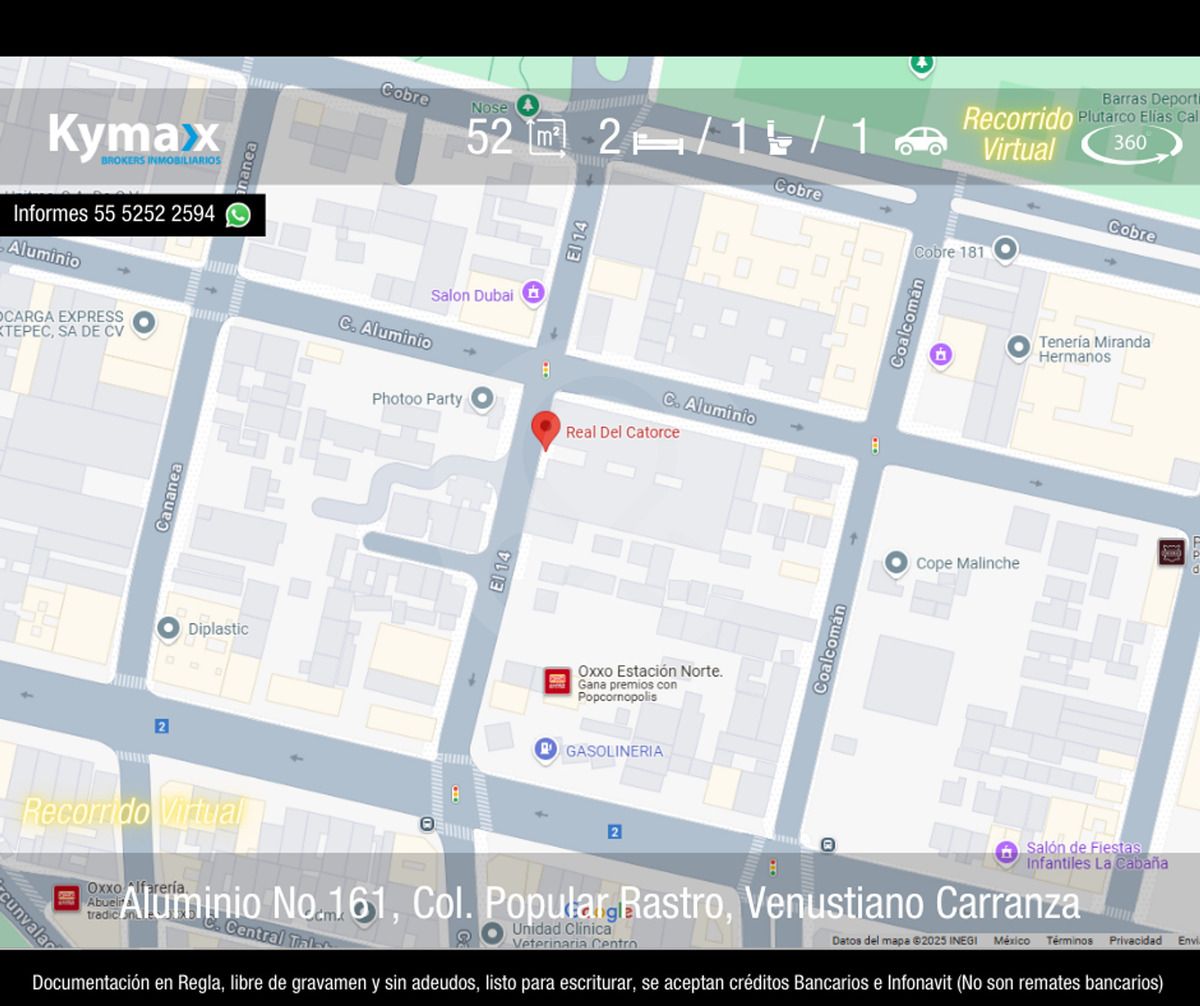The width and height of the screenshot is (1200, 1006).
Task: Click the Recorrido Virtual label beside 360 icon
Action: [1018, 134]
